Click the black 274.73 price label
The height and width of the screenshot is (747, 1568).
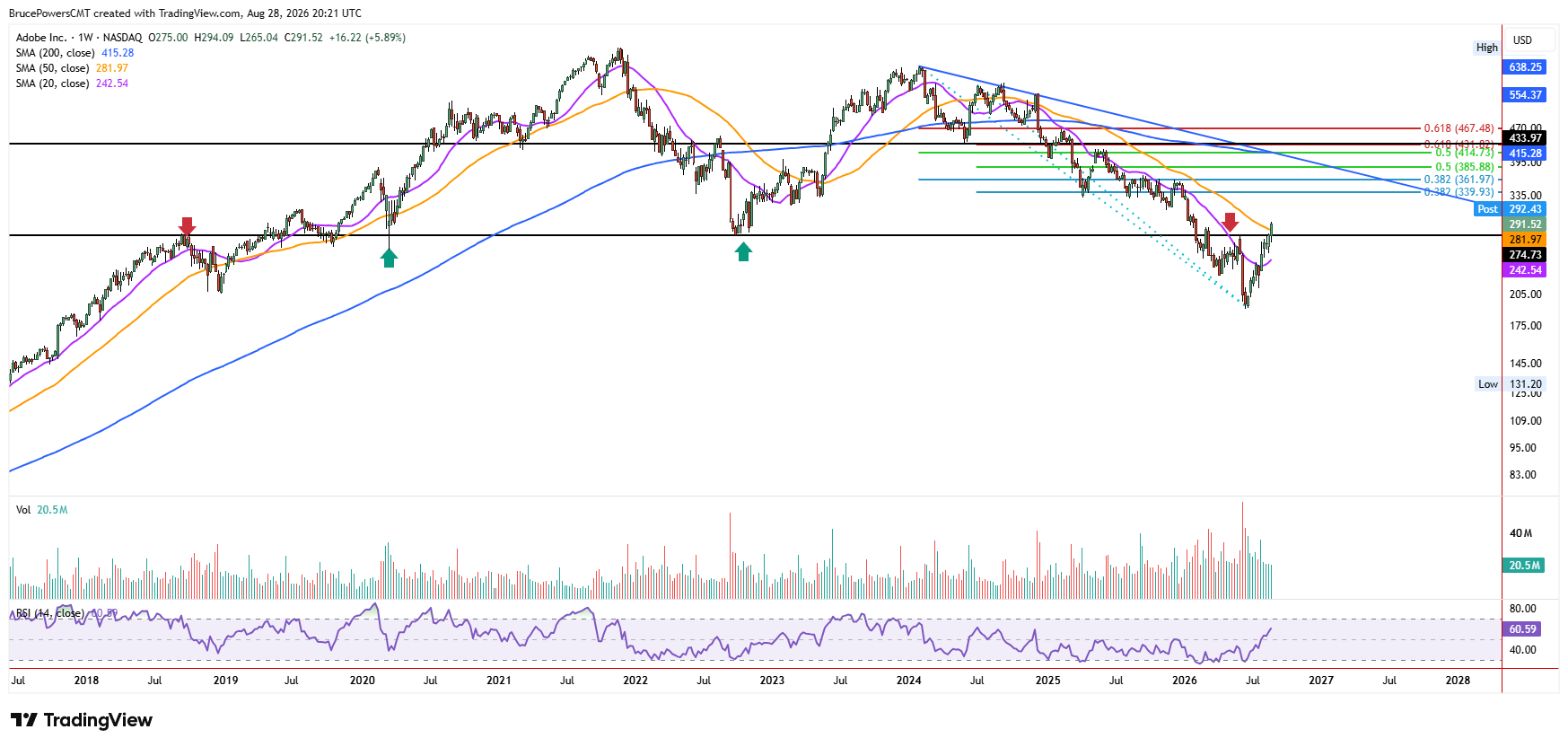pos(1524,255)
